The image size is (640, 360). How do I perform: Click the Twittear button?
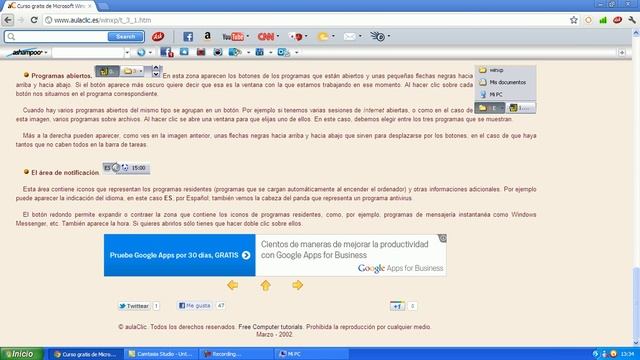tap(134, 306)
